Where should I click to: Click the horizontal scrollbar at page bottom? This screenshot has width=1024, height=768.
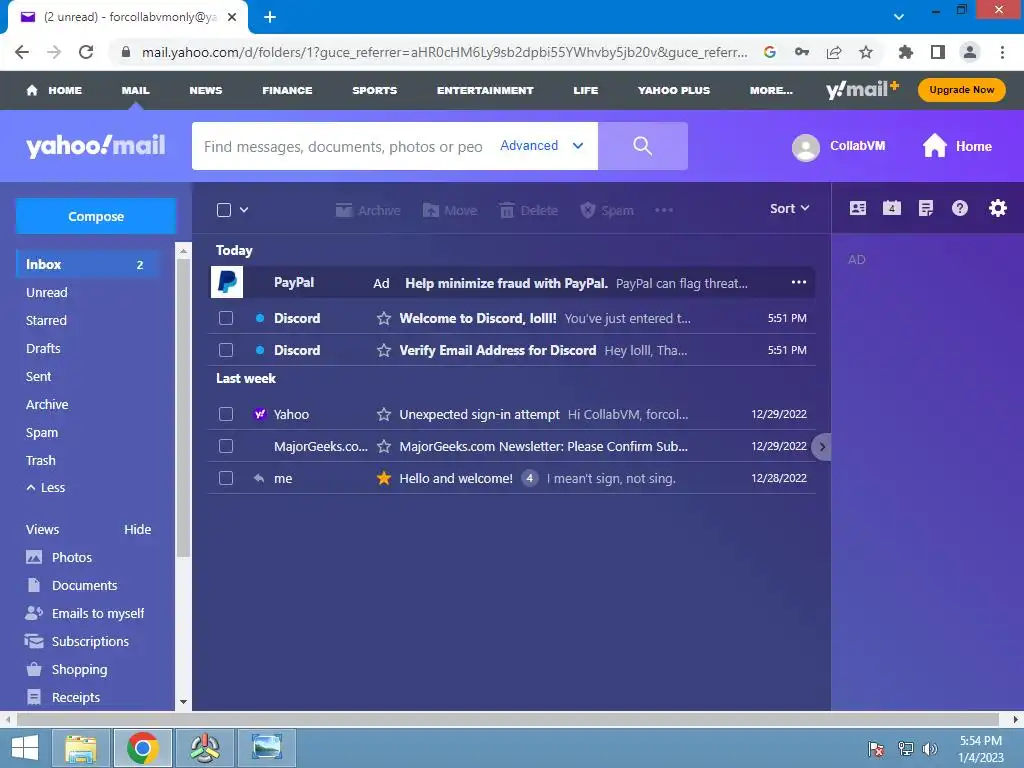click(x=508, y=719)
